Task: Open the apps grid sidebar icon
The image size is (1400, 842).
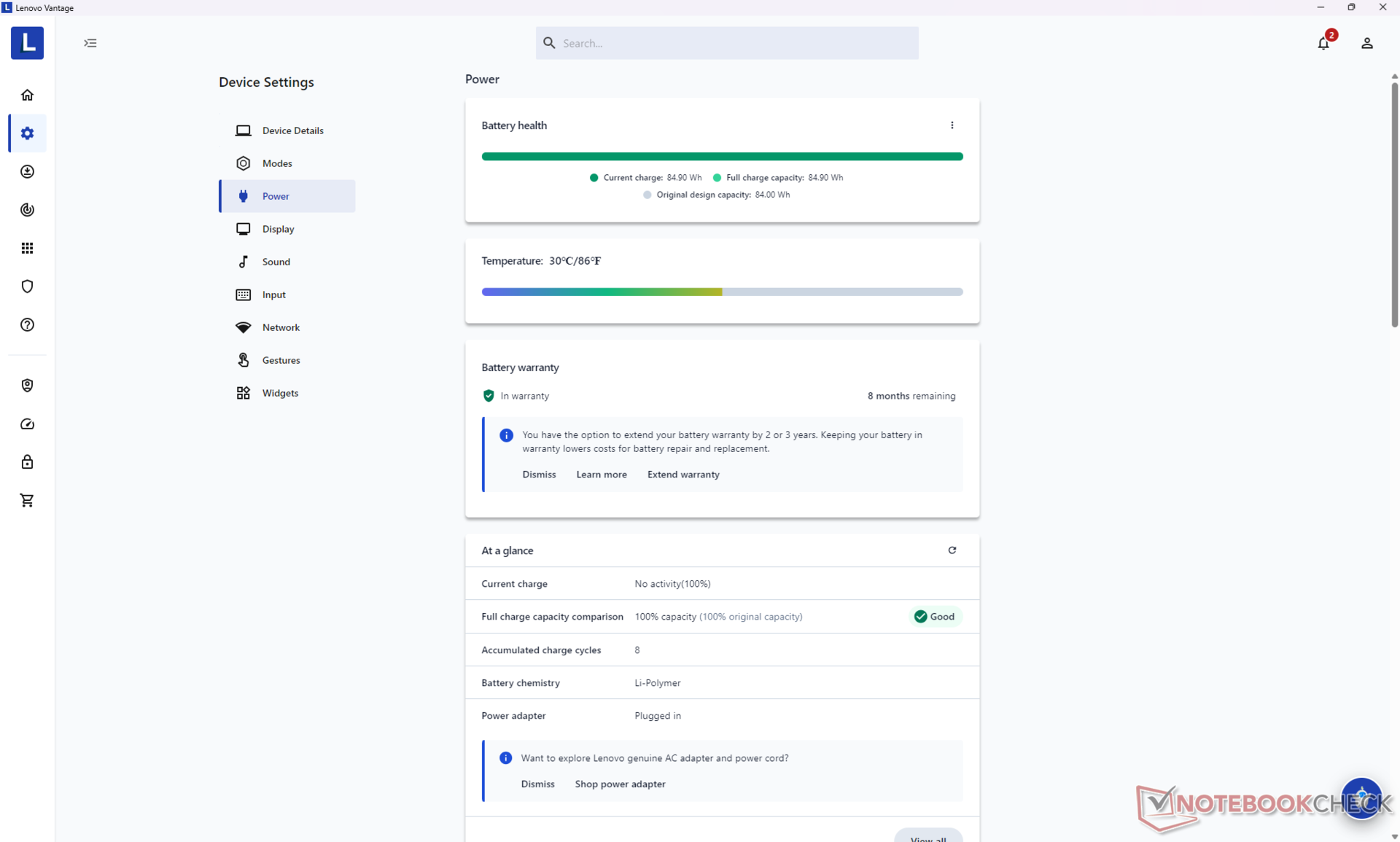Action: click(27, 249)
